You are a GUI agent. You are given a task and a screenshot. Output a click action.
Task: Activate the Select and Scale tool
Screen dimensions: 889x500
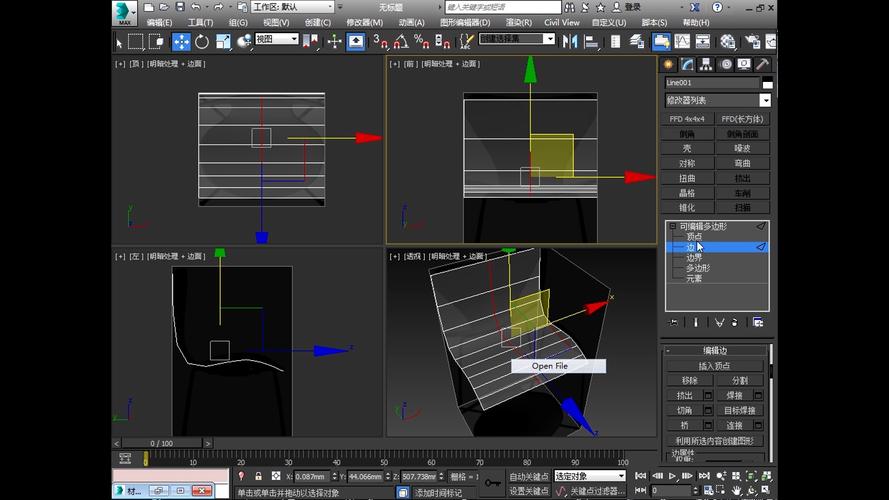click(x=223, y=42)
